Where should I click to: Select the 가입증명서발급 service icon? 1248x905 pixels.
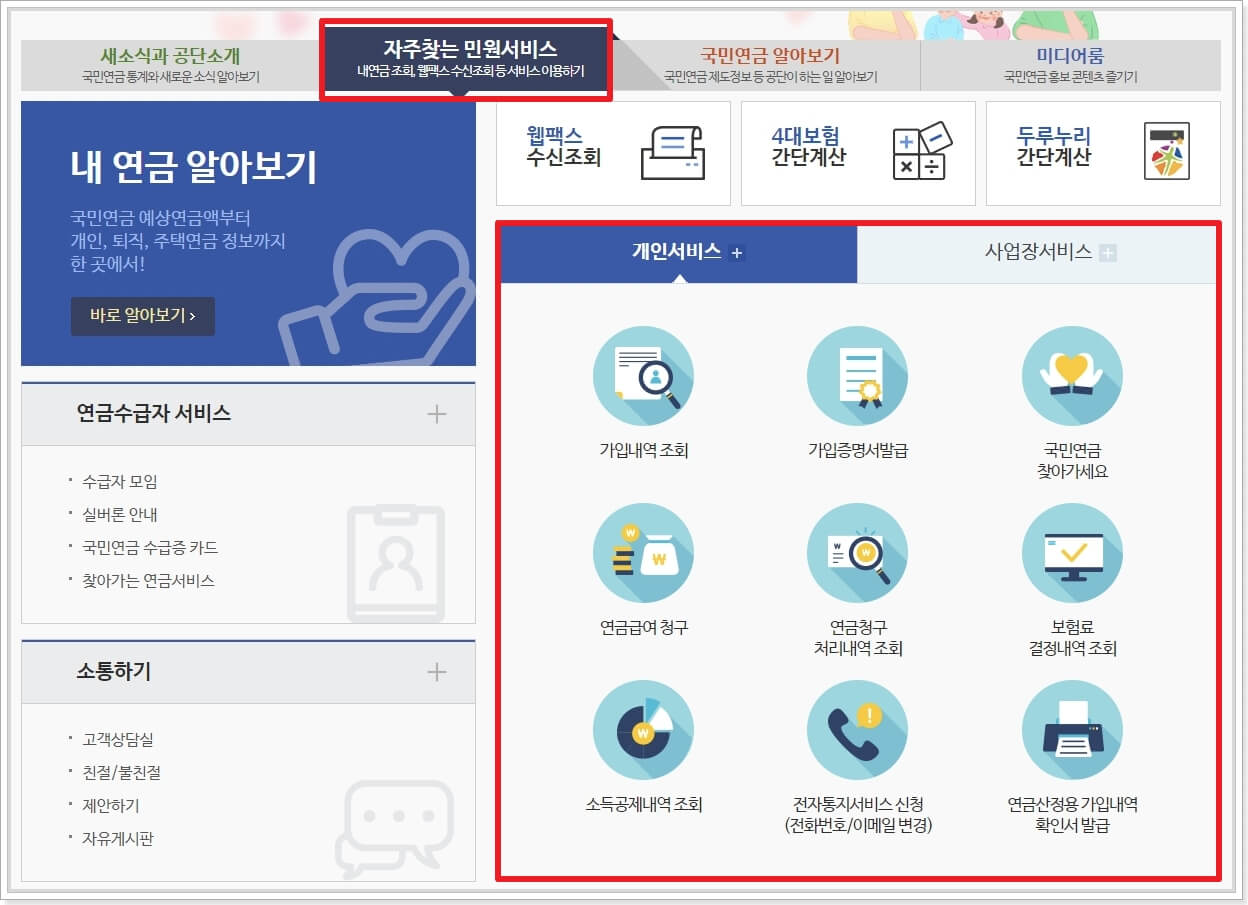coord(858,376)
